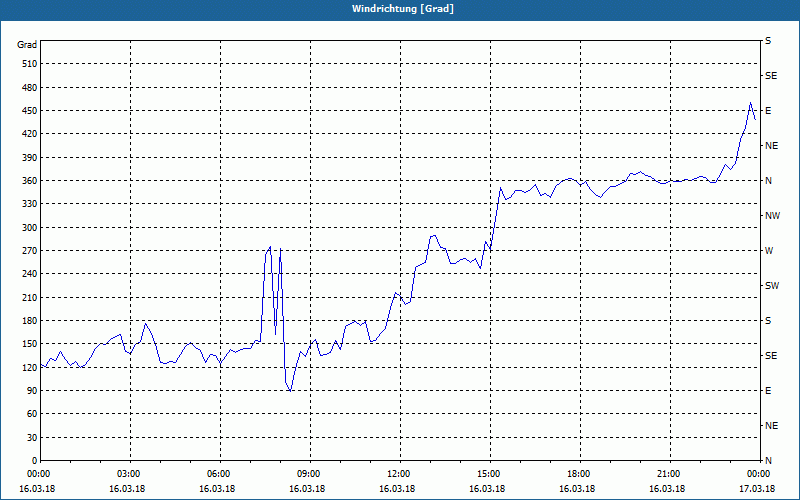Click the E compass label level with 450
This screenshot has width=800, height=500.
768,111
